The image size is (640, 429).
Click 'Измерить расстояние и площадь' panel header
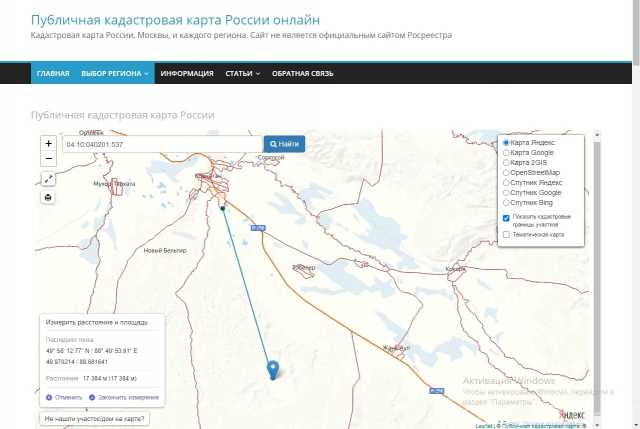tap(96, 322)
